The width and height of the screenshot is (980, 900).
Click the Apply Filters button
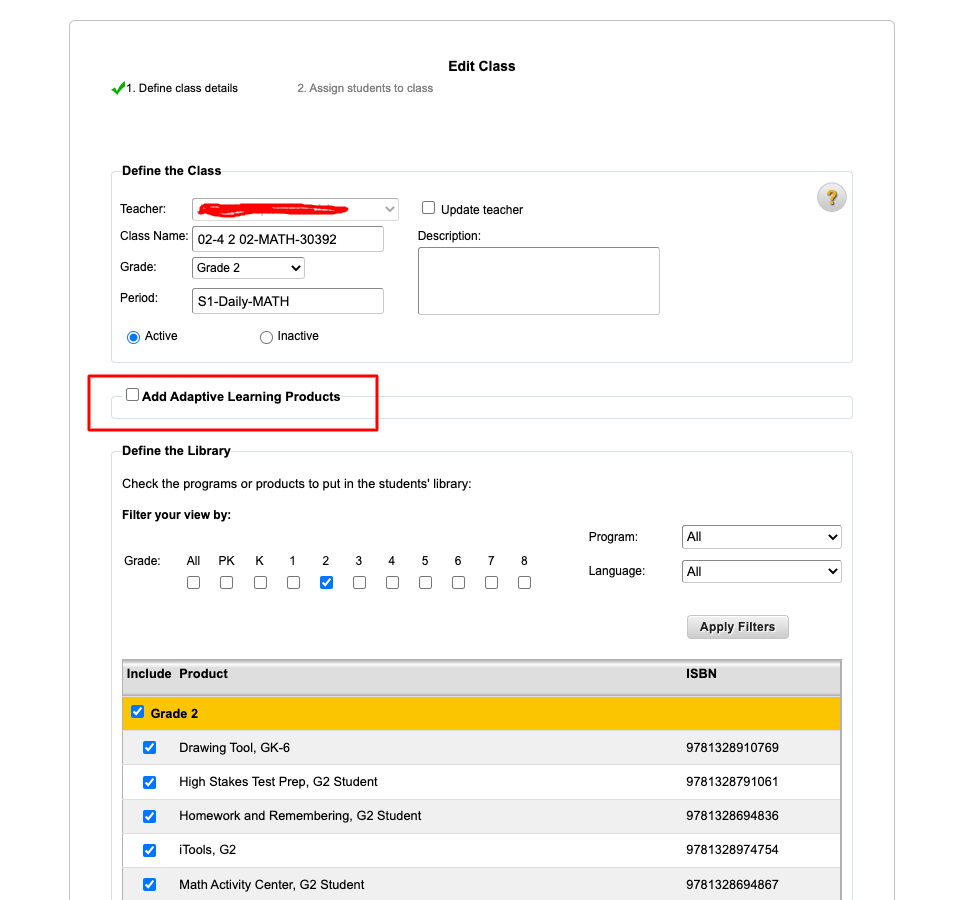pos(738,627)
